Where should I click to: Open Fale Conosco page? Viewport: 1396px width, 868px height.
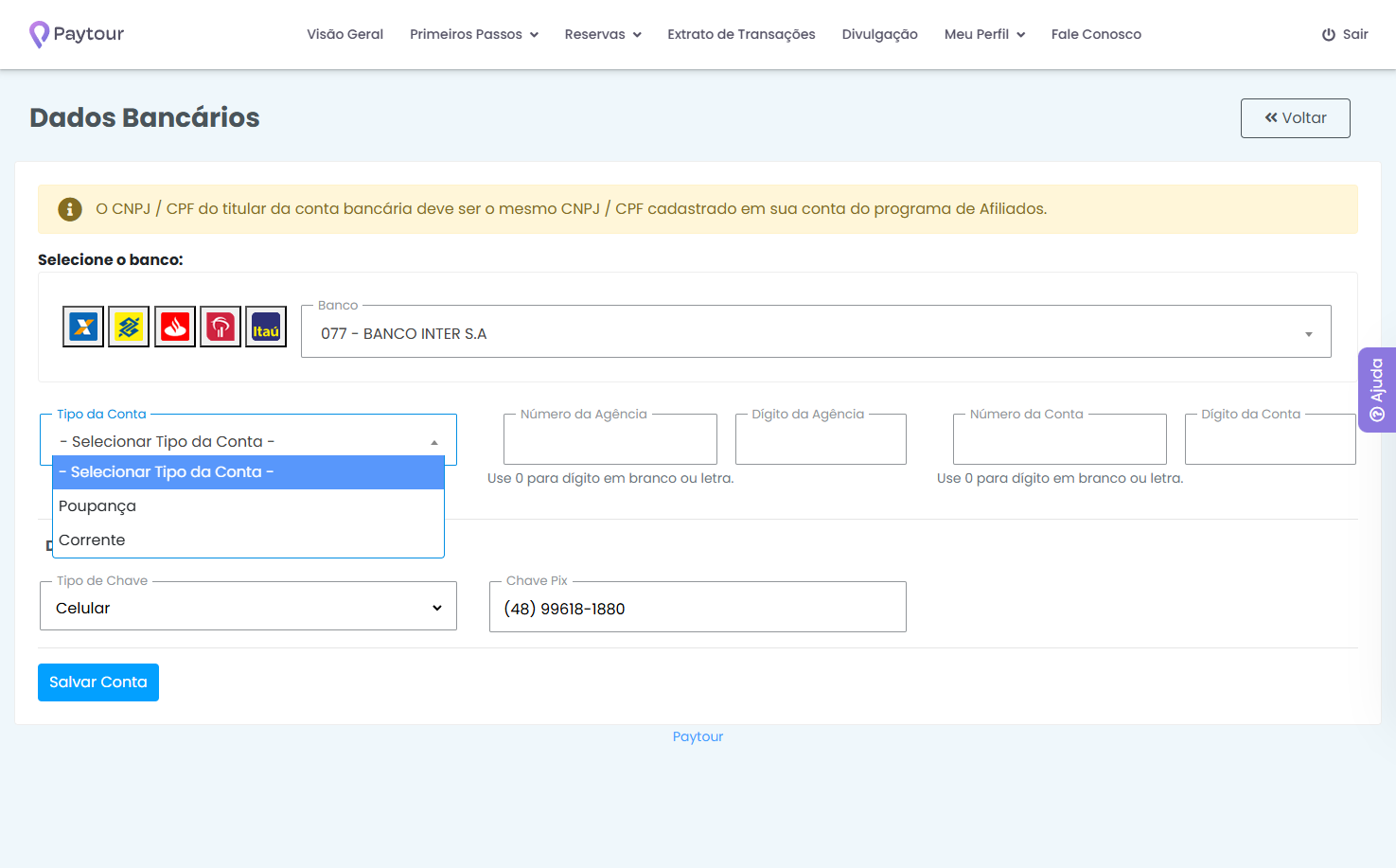pos(1096,34)
